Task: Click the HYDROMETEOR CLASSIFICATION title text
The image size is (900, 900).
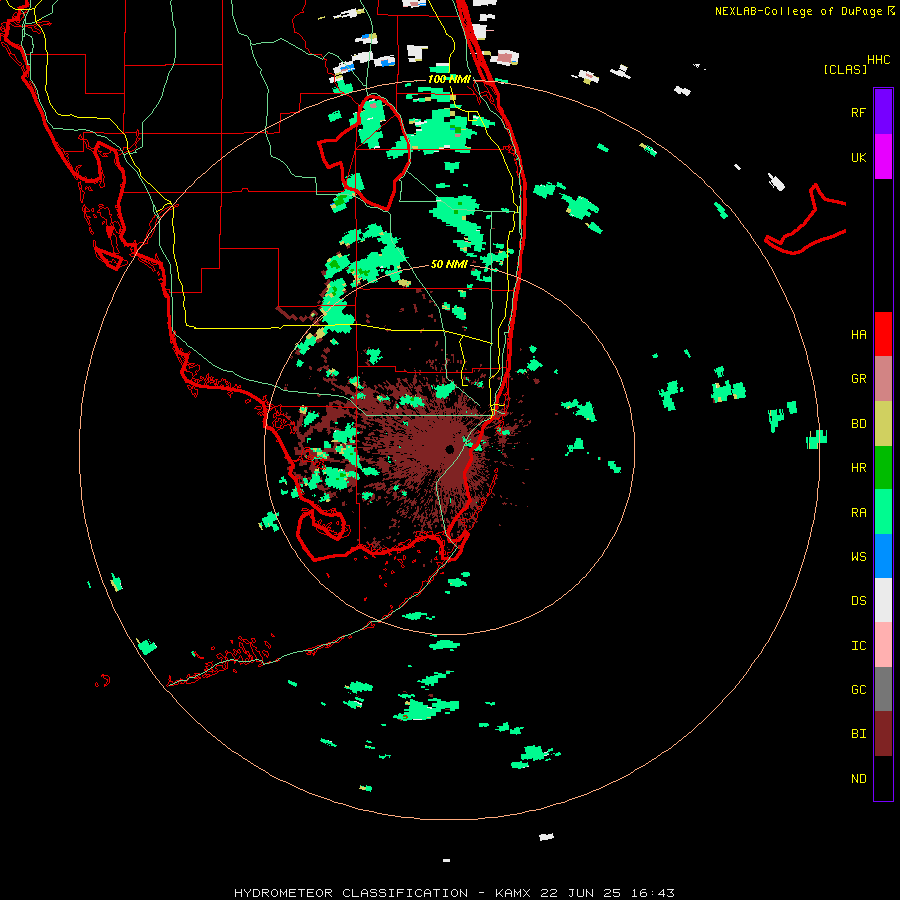Action: 351,893
